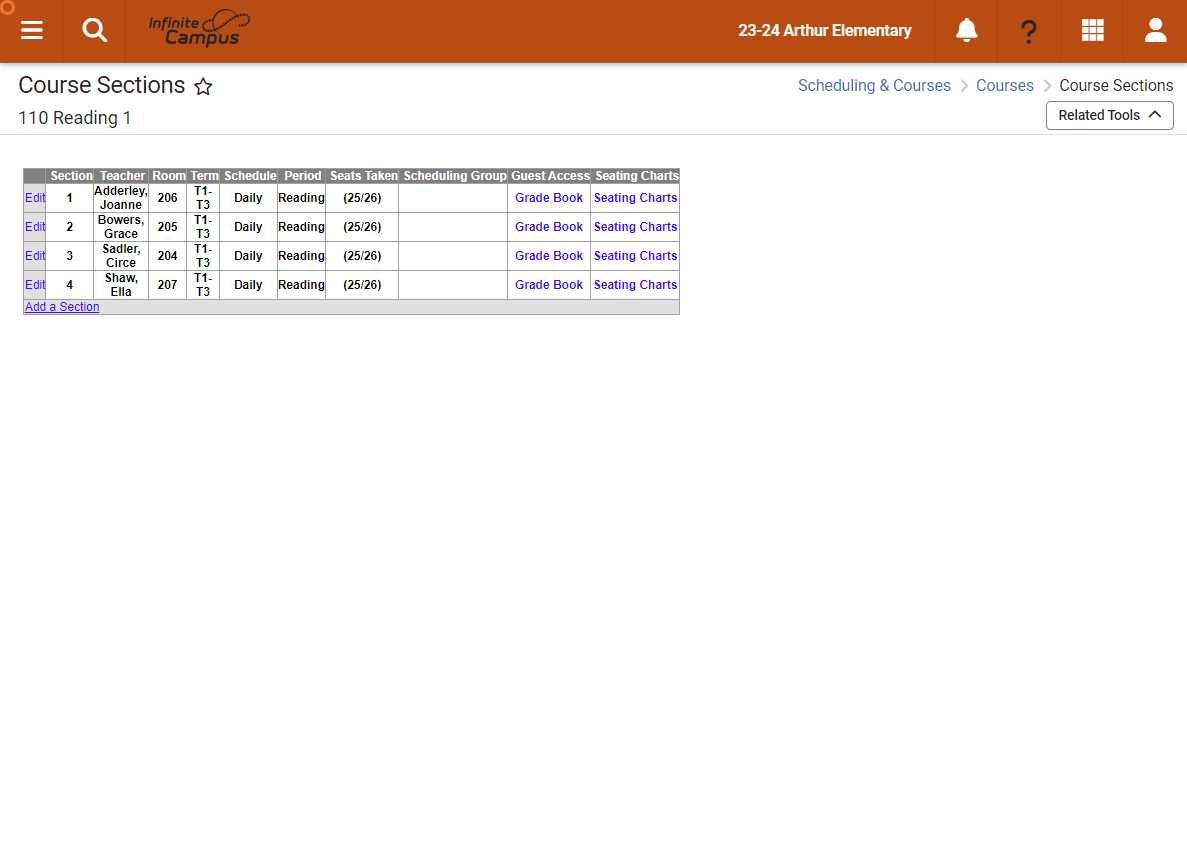The image size is (1187, 849).
Task: Click the Term column header
Action: (x=204, y=176)
